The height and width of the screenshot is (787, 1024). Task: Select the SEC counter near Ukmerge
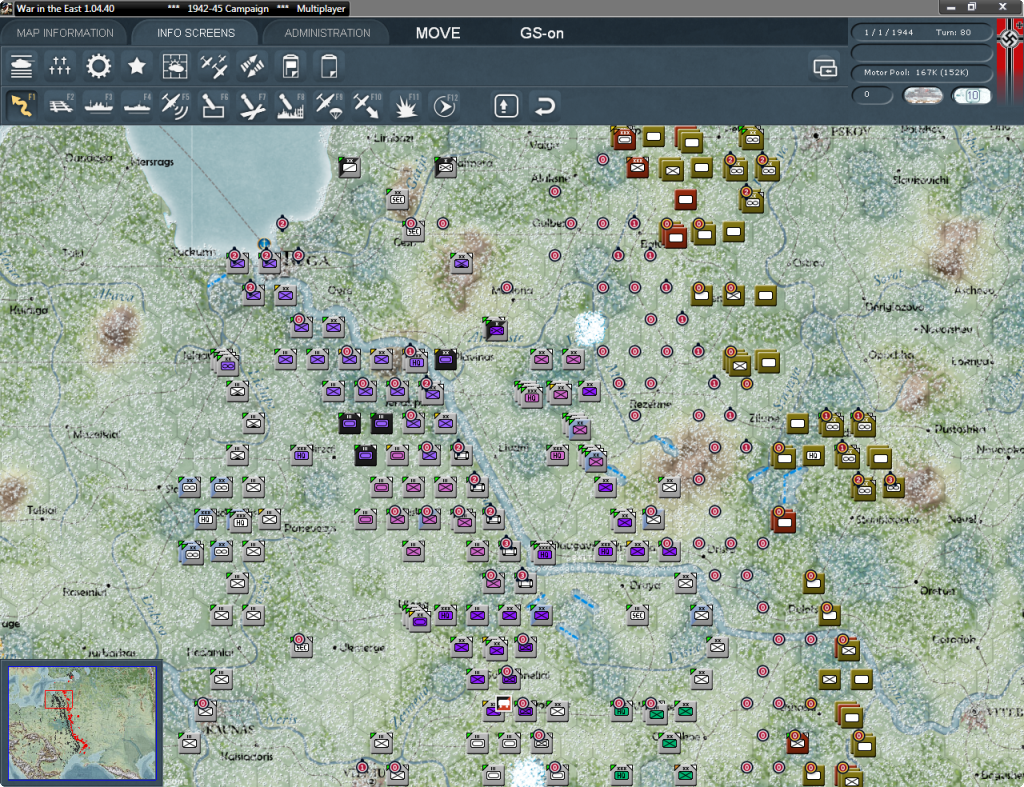301,647
